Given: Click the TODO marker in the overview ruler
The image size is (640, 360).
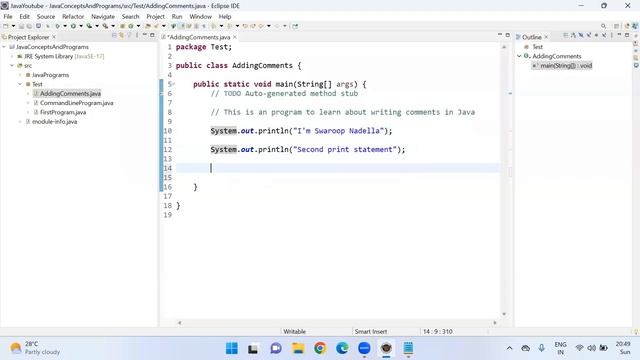Looking at the screenshot, I should 510,93.
